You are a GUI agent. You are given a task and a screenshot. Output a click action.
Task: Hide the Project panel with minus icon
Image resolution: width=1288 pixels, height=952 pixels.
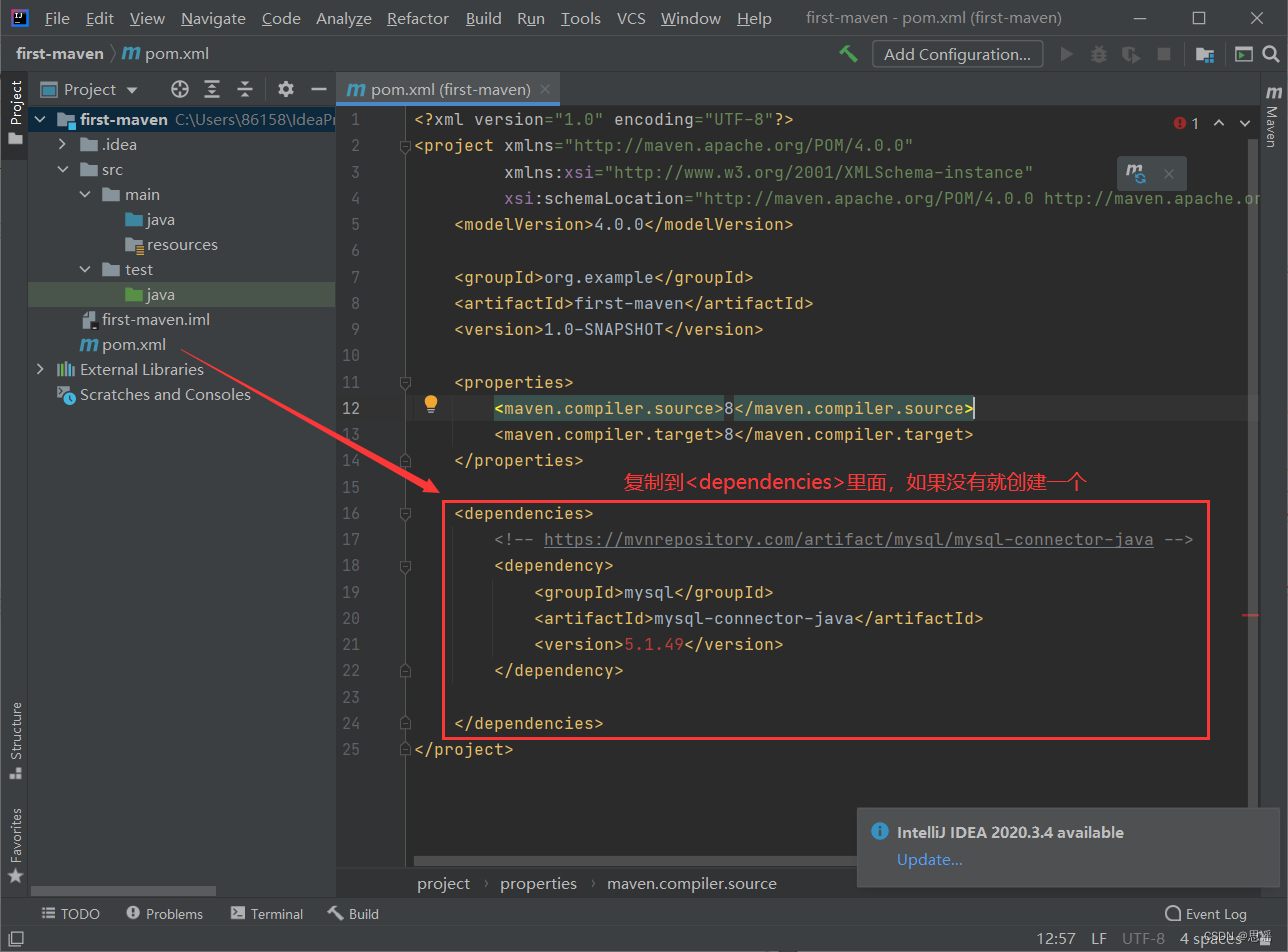319,89
